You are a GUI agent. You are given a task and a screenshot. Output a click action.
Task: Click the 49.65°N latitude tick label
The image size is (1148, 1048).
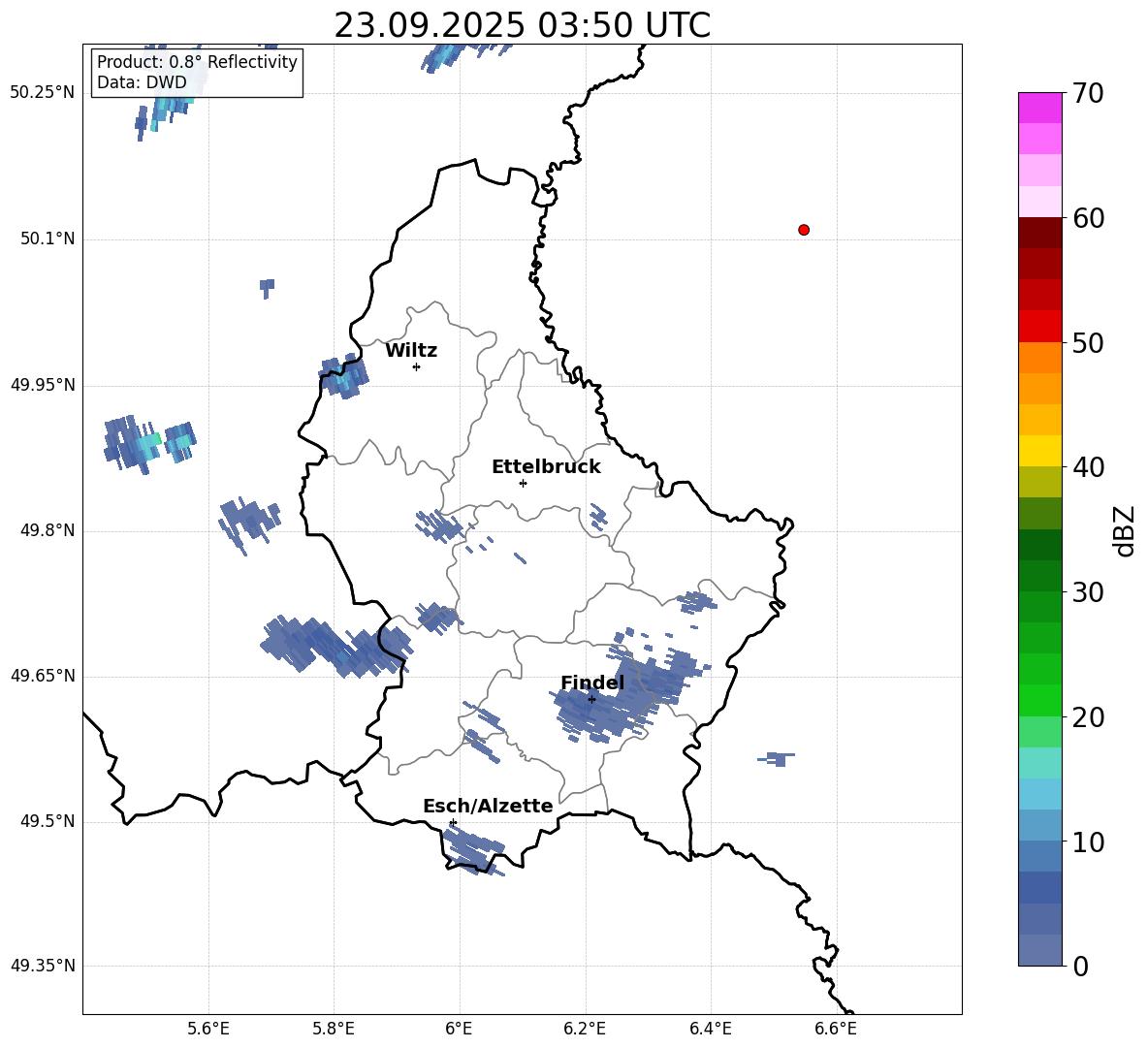pos(43,675)
